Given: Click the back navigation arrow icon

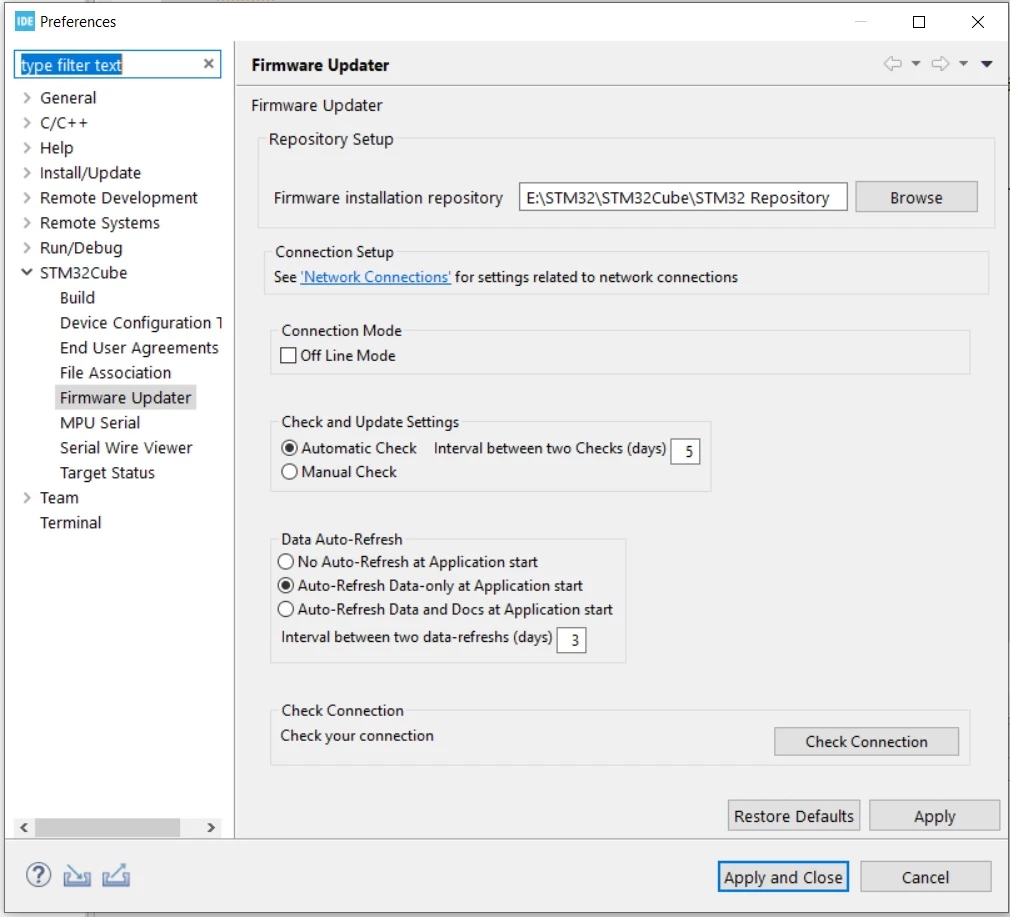Looking at the screenshot, I should pyautogui.click(x=892, y=63).
